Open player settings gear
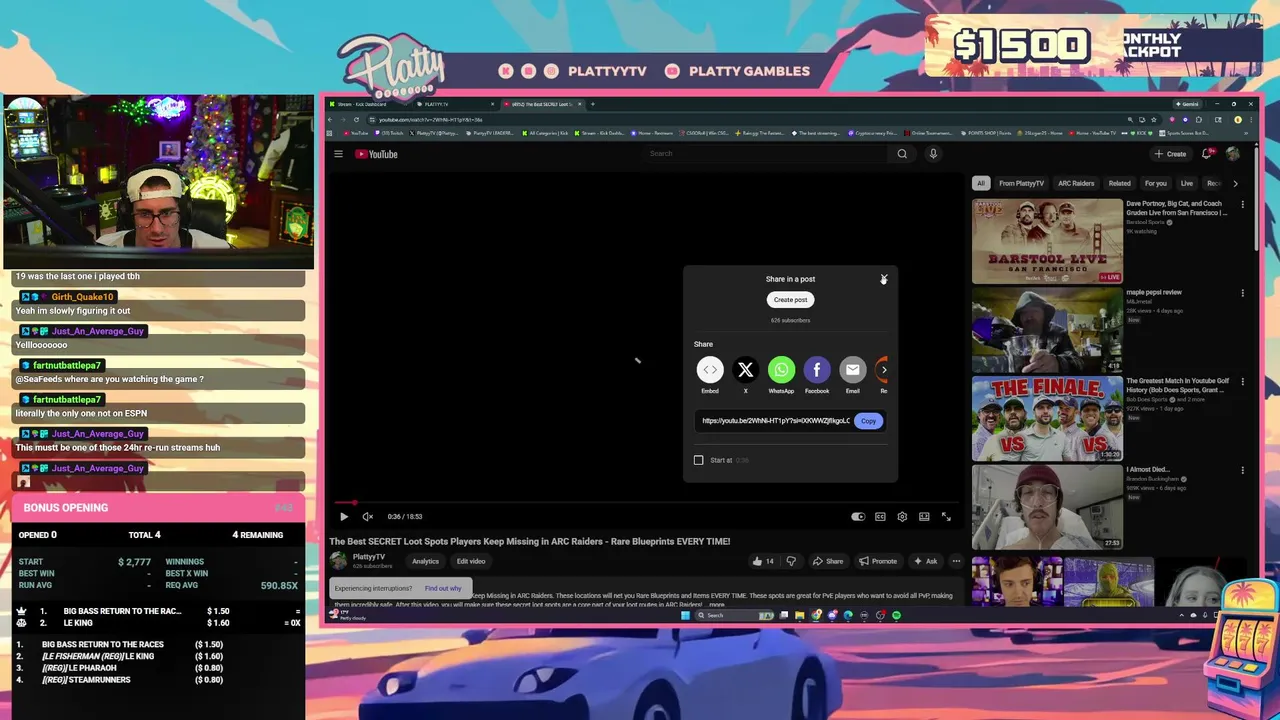Image resolution: width=1280 pixels, height=720 pixels. (x=902, y=517)
